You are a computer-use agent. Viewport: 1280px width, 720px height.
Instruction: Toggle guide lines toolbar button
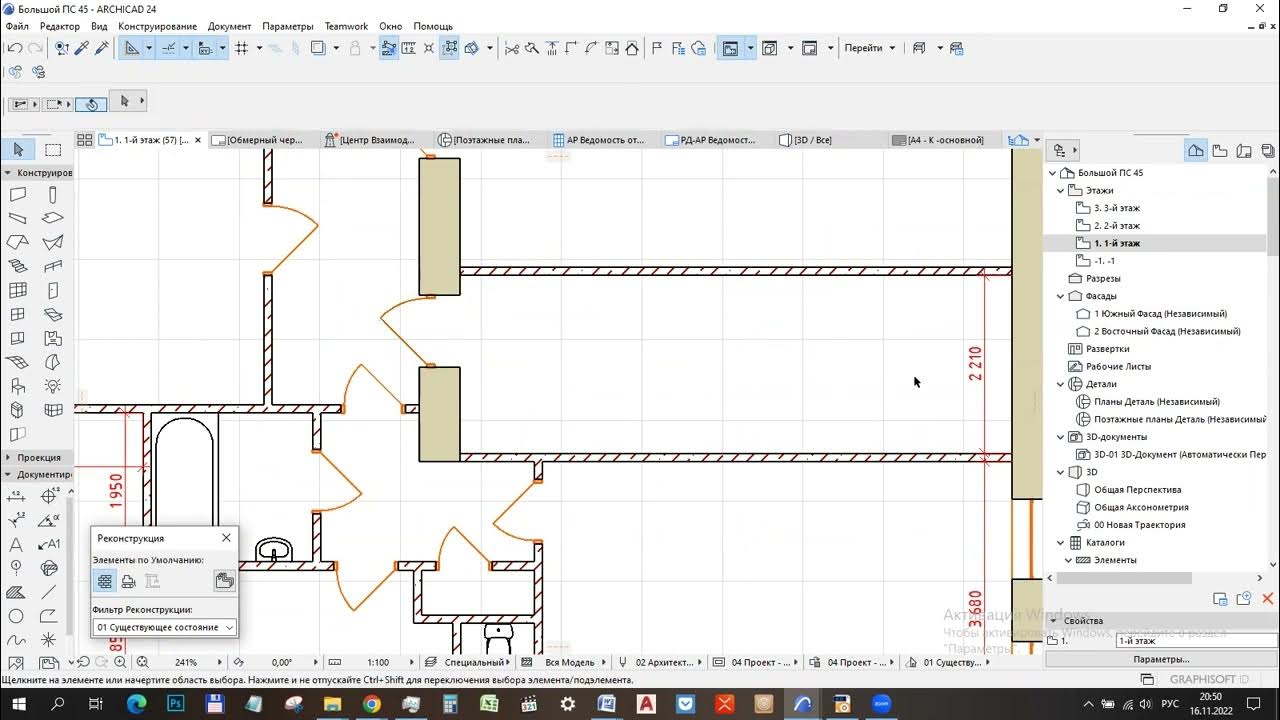[x=132, y=48]
